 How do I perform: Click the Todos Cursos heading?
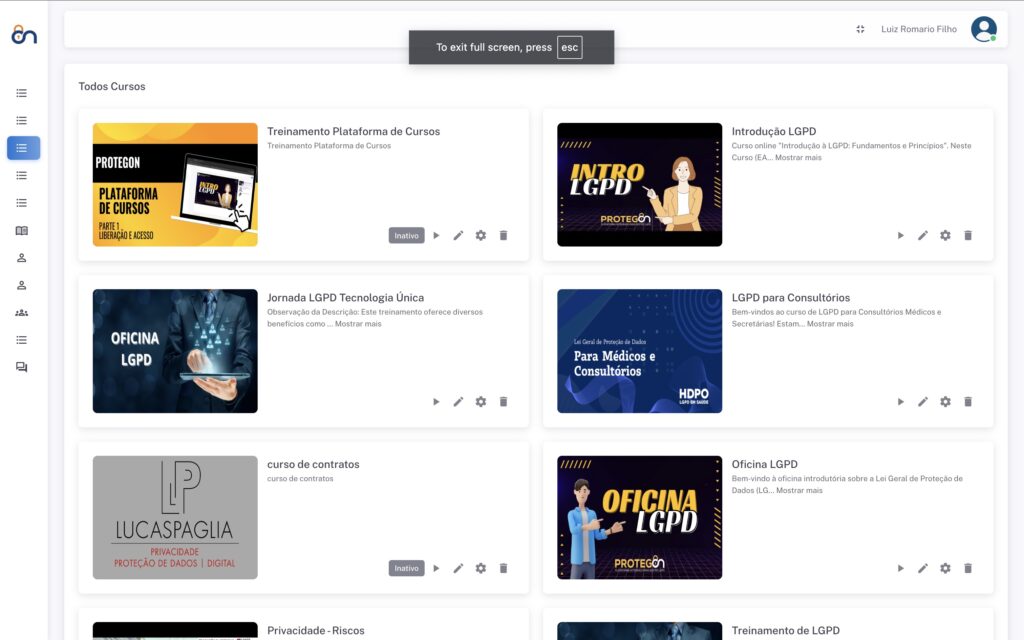tap(112, 86)
